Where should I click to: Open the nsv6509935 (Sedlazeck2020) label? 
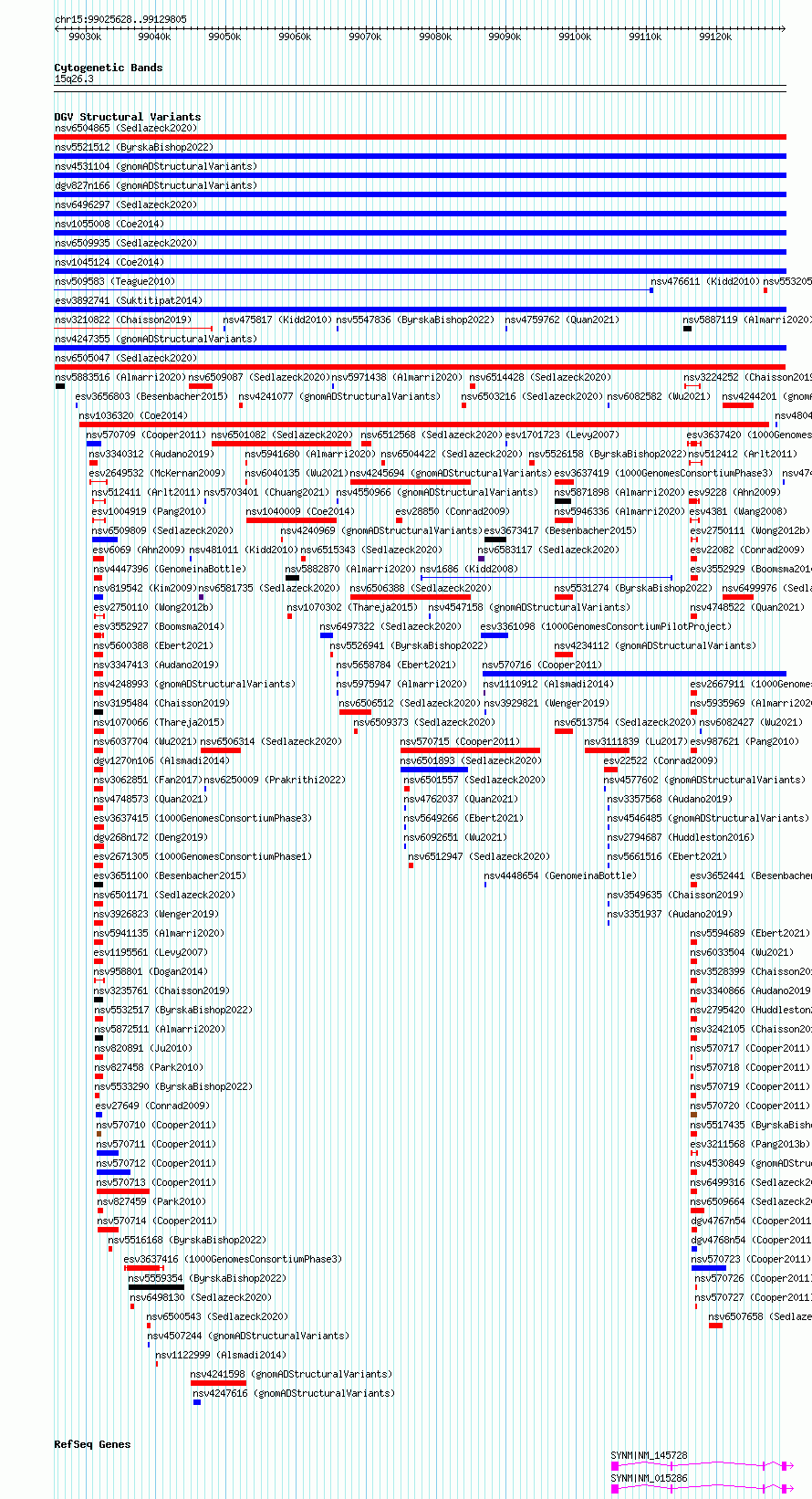(x=125, y=243)
